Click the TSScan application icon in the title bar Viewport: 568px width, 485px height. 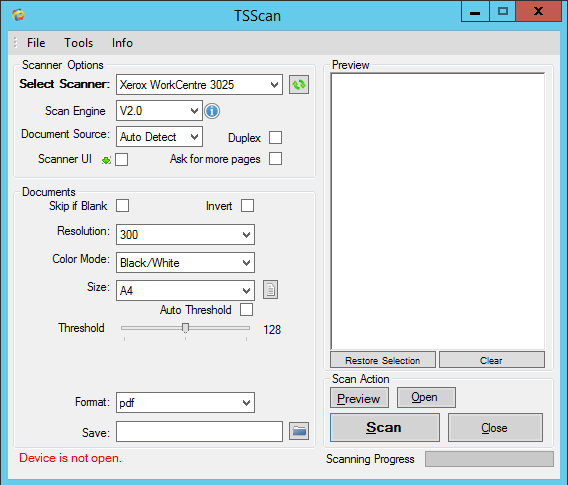18,15
